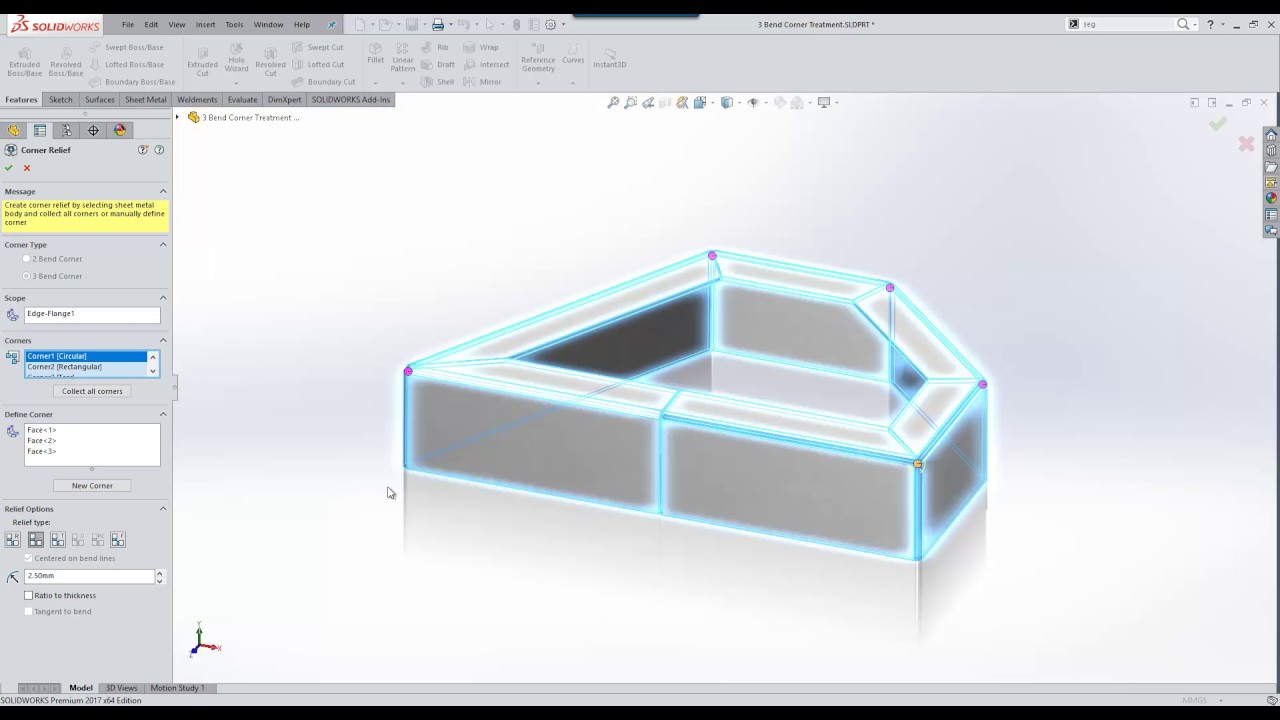Collapse the Corner Type section

163,244
